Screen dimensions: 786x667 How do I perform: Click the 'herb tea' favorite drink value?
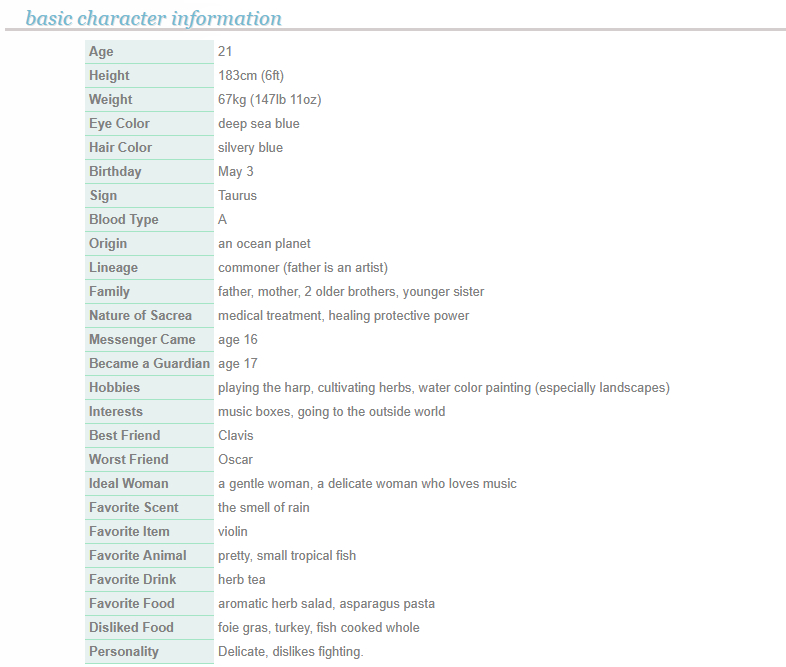point(242,579)
